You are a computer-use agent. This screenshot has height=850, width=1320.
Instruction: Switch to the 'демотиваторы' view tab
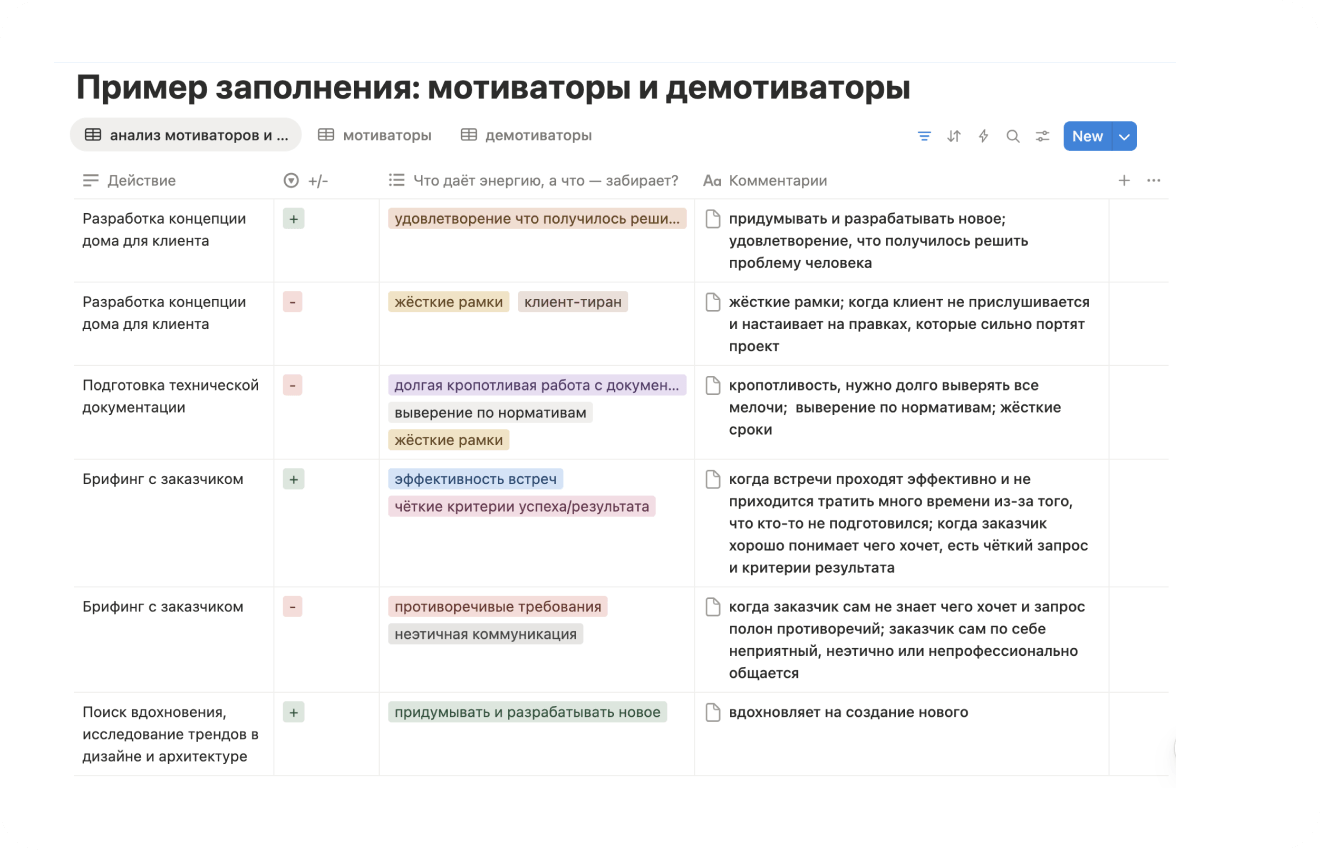(526, 135)
